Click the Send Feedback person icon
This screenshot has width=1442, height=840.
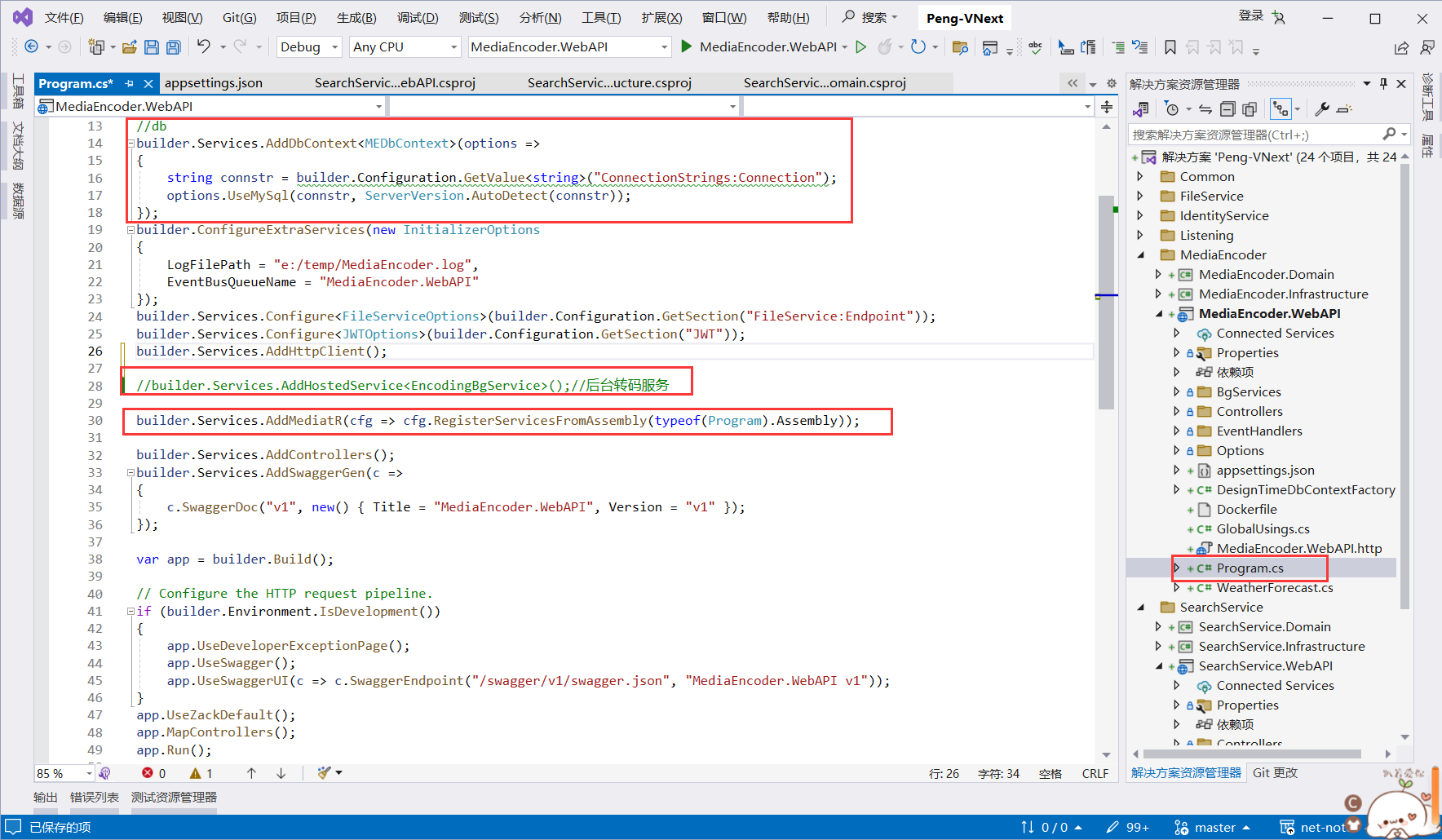(1427, 47)
